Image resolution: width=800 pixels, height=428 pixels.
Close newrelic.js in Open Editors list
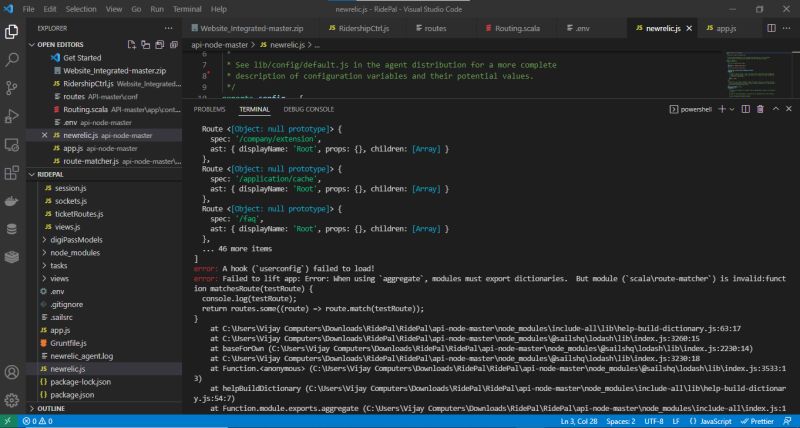coord(44,135)
